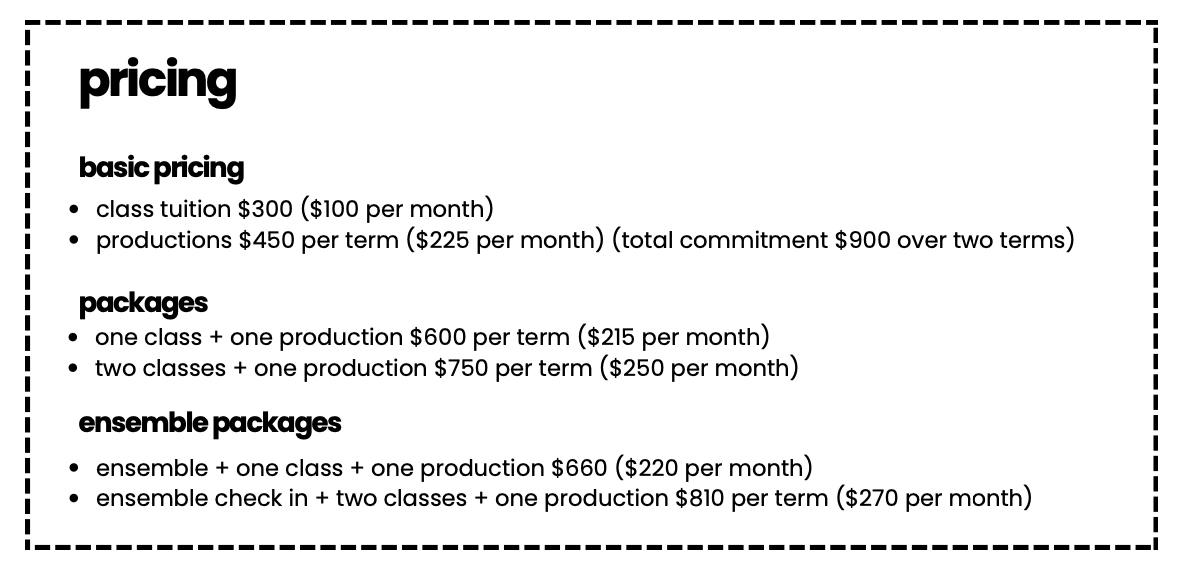Click the bullet before "two classes + one production"
Screen dimensions: 1184x574
(x=75, y=368)
